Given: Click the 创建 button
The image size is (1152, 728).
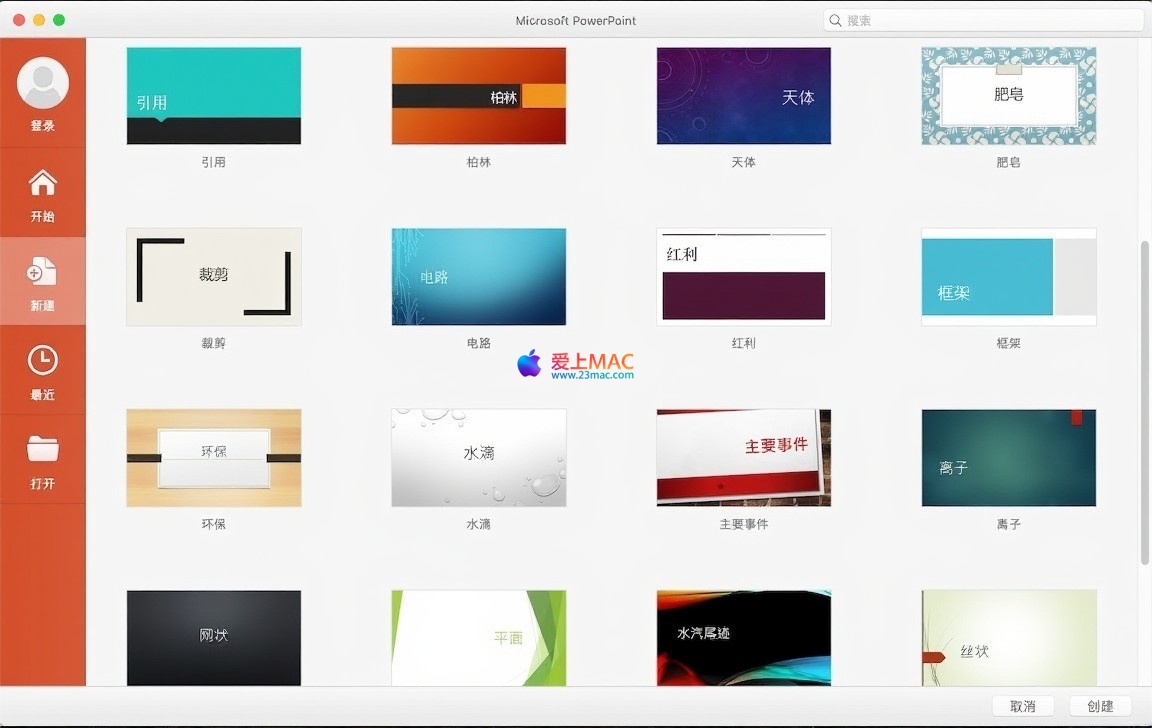Looking at the screenshot, I should [x=1100, y=706].
